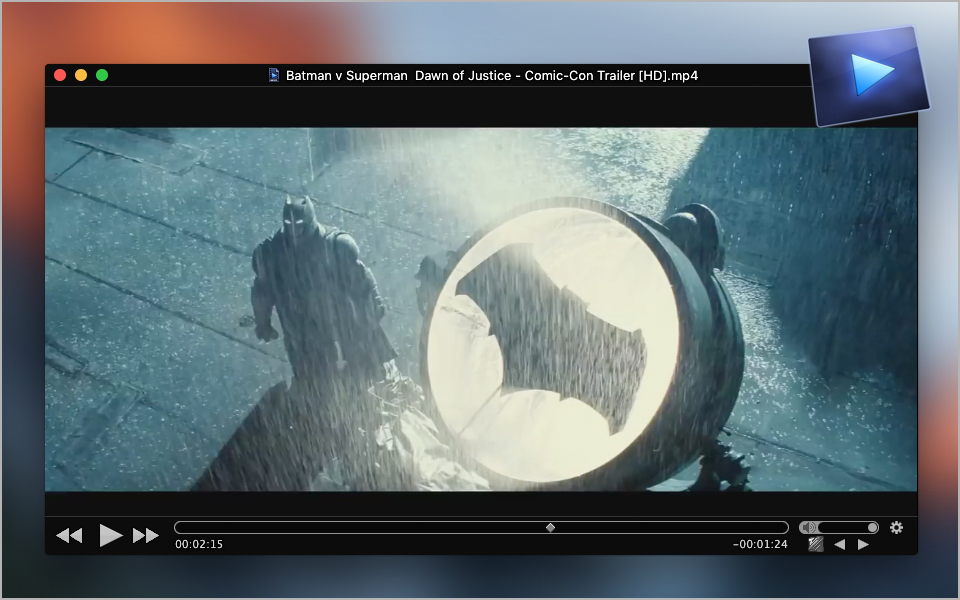Image resolution: width=960 pixels, height=600 pixels.
Task: Click the small right-pointing triangle near the gear
Action: tap(863, 544)
